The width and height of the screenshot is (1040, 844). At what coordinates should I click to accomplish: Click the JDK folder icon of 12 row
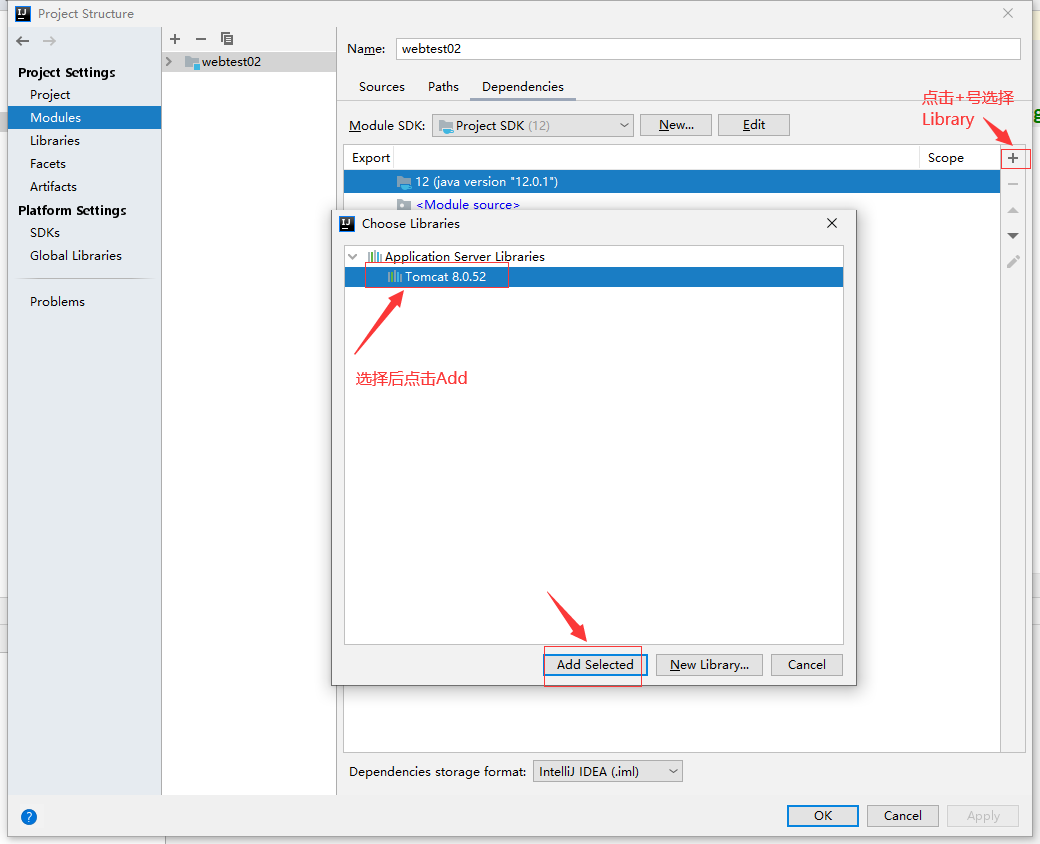(404, 182)
